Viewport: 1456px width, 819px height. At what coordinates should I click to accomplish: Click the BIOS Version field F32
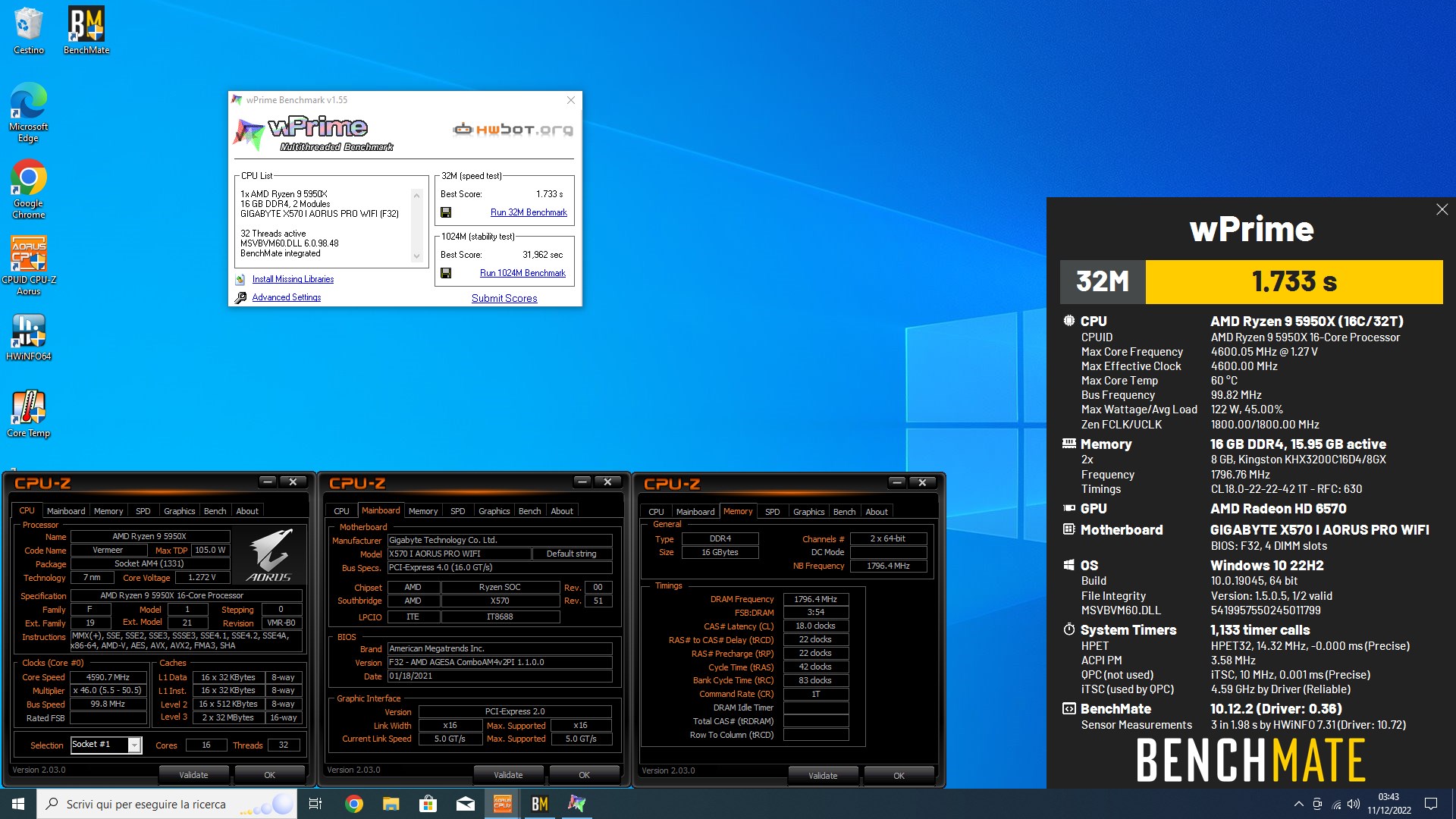(x=500, y=662)
